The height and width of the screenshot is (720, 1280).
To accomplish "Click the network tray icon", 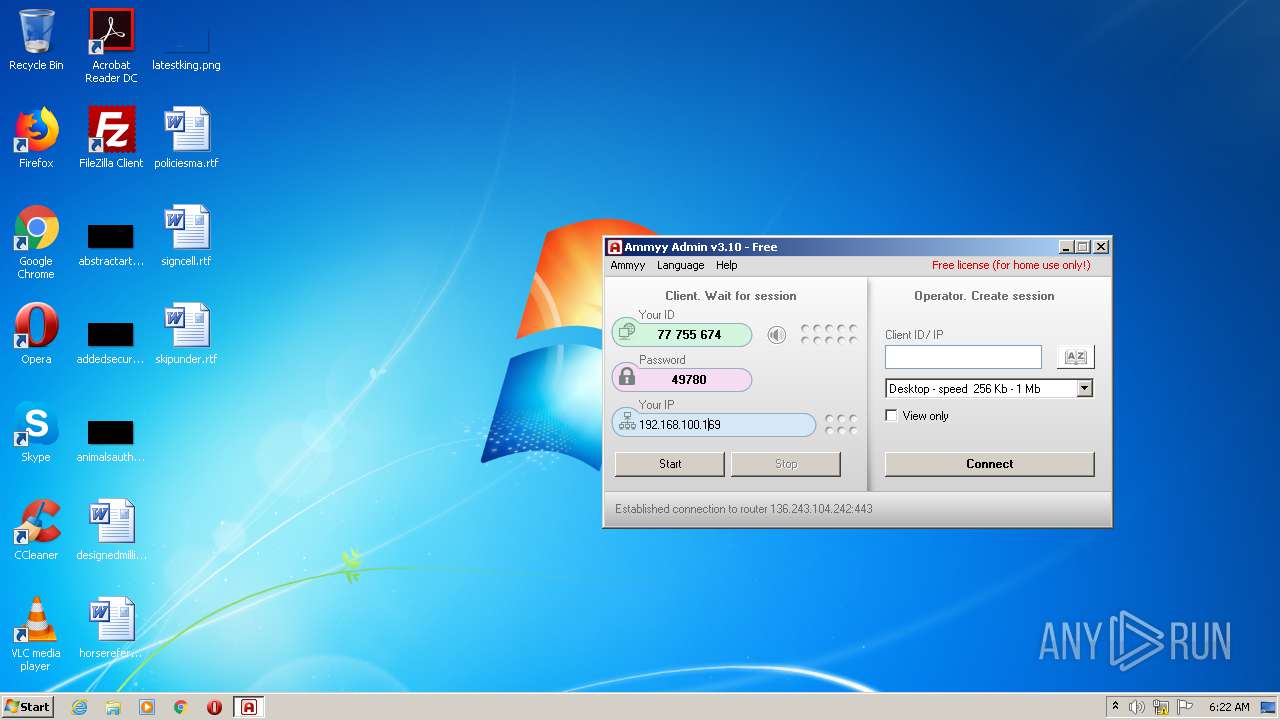I will 1161,707.
